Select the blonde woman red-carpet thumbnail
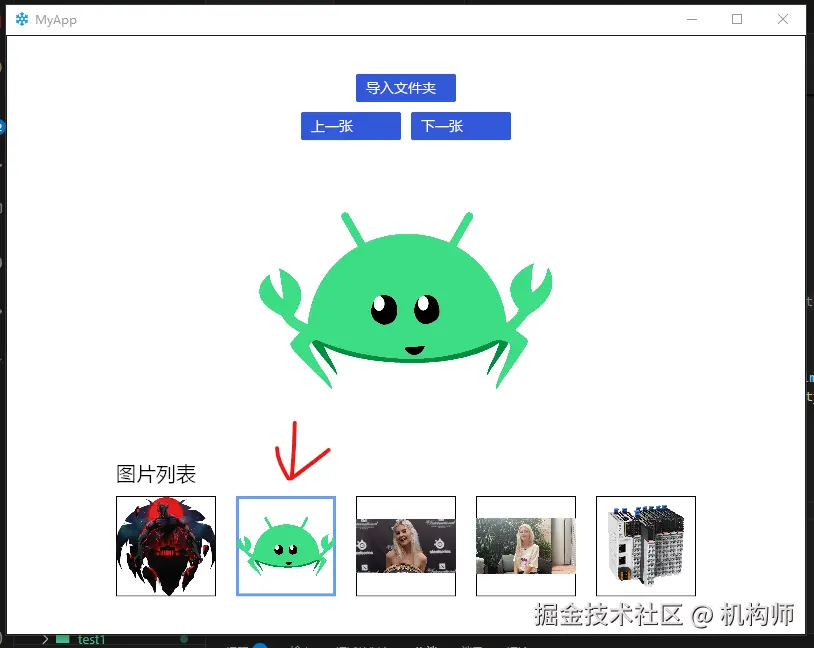 (x=405, y=545)
